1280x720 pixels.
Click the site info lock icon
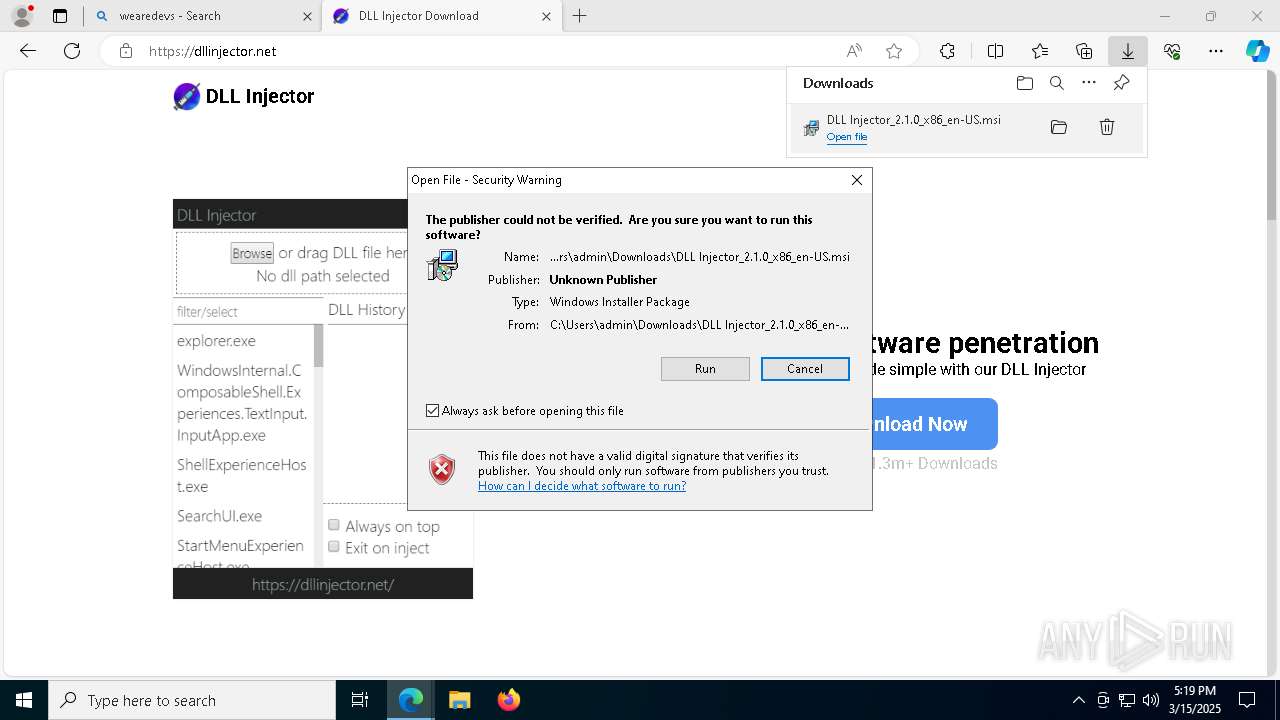pyautogui.click(x=126, y=51)
